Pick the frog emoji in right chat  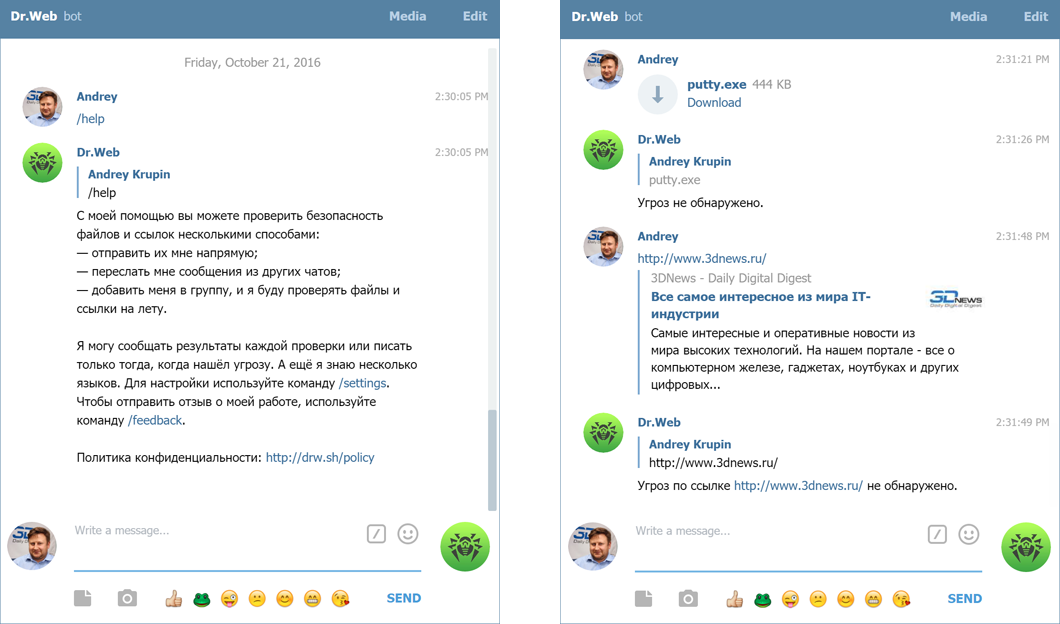click(x=763, y=599)
